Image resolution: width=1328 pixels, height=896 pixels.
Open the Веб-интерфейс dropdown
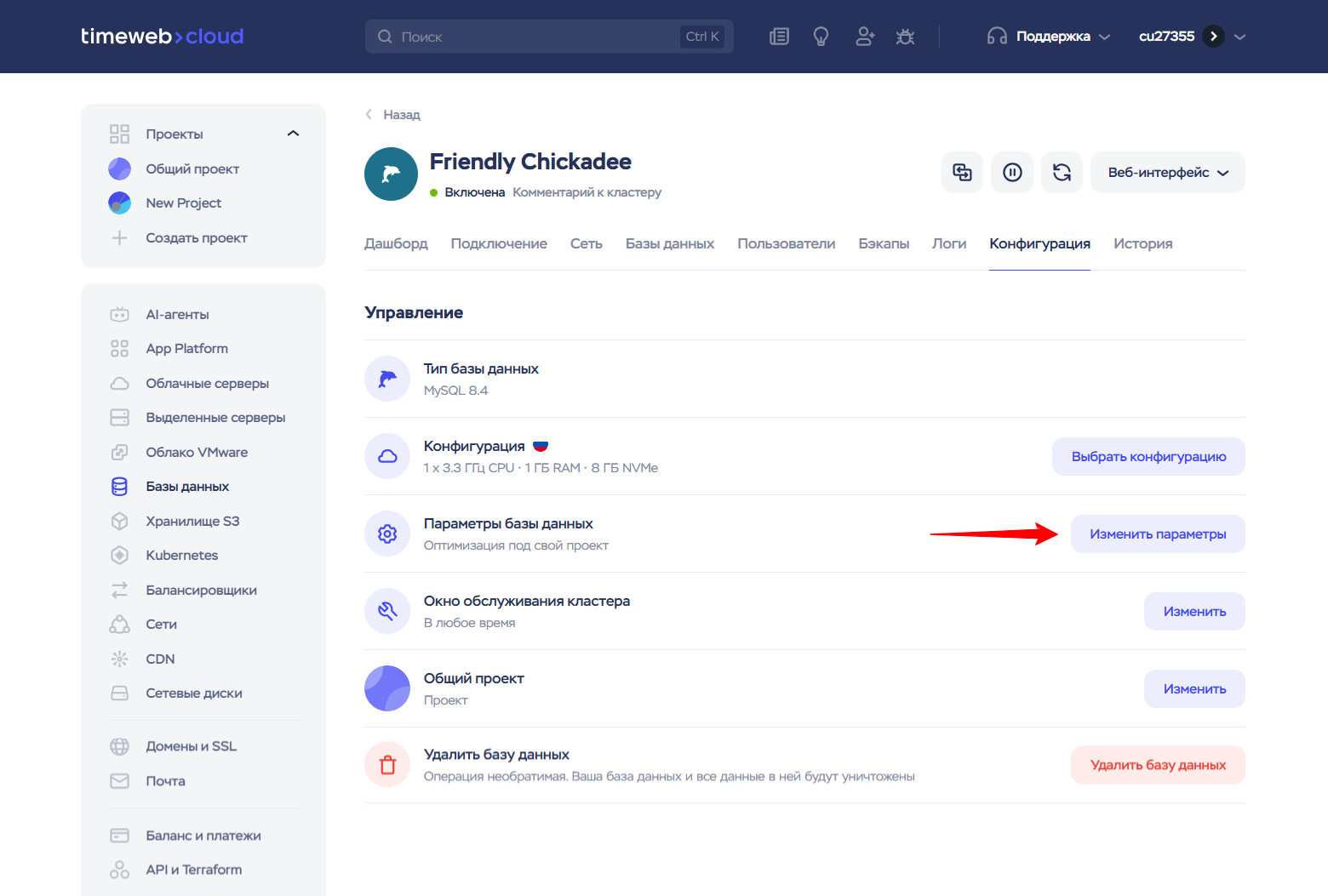(x=1167, y=173)
